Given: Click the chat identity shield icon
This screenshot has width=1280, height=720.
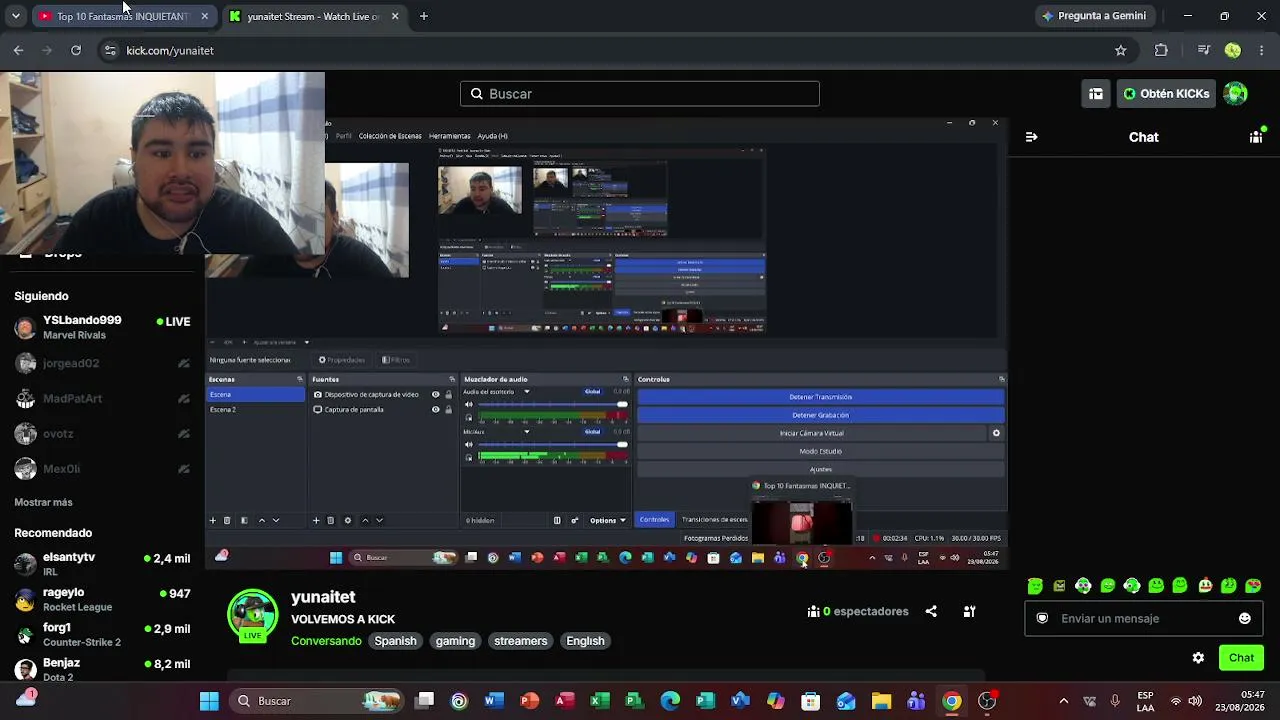Looking at the screenshot, I should click(x=1042, y=618).
